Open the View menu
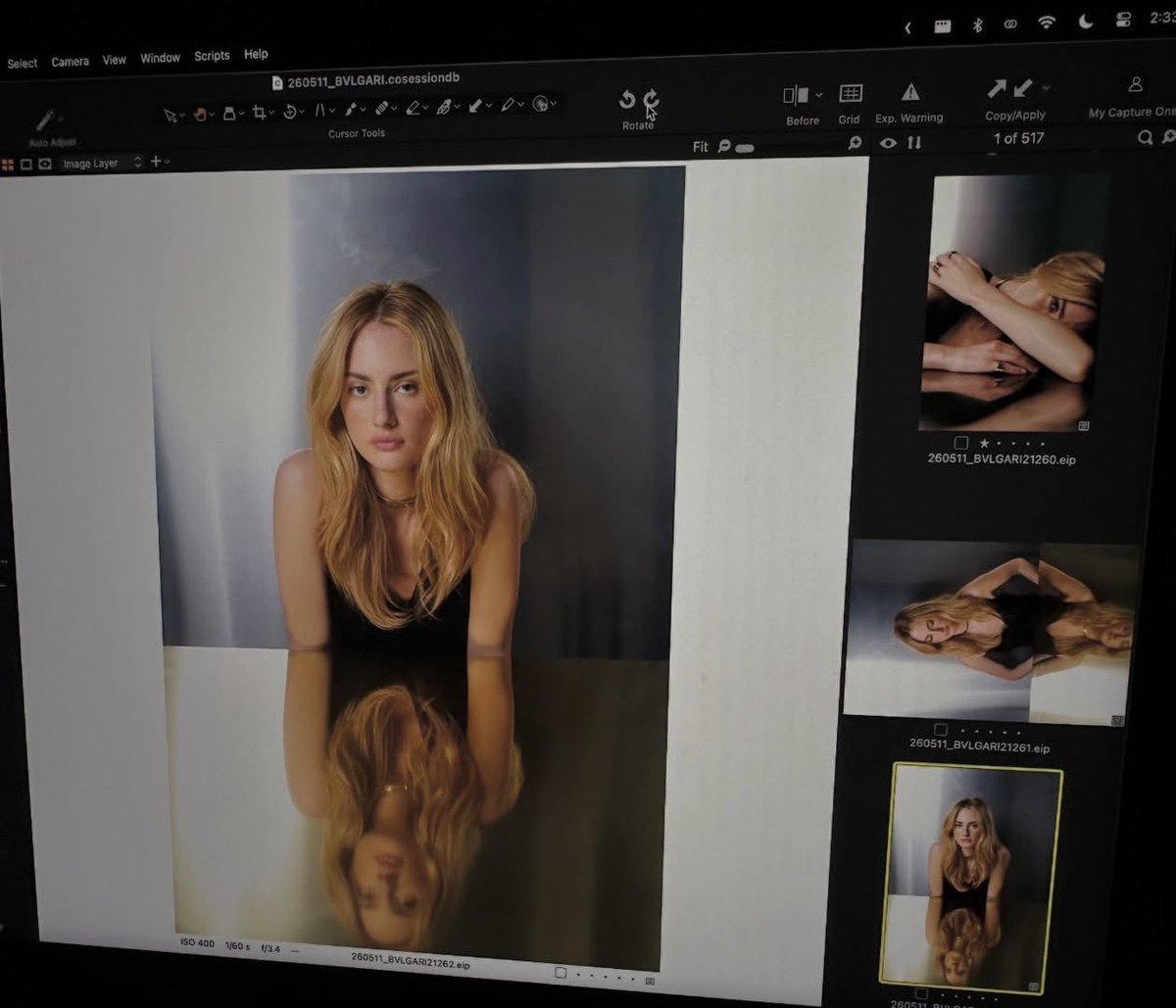The image size is (1176, 1008). pyautogui.click(x=115, y=60)
